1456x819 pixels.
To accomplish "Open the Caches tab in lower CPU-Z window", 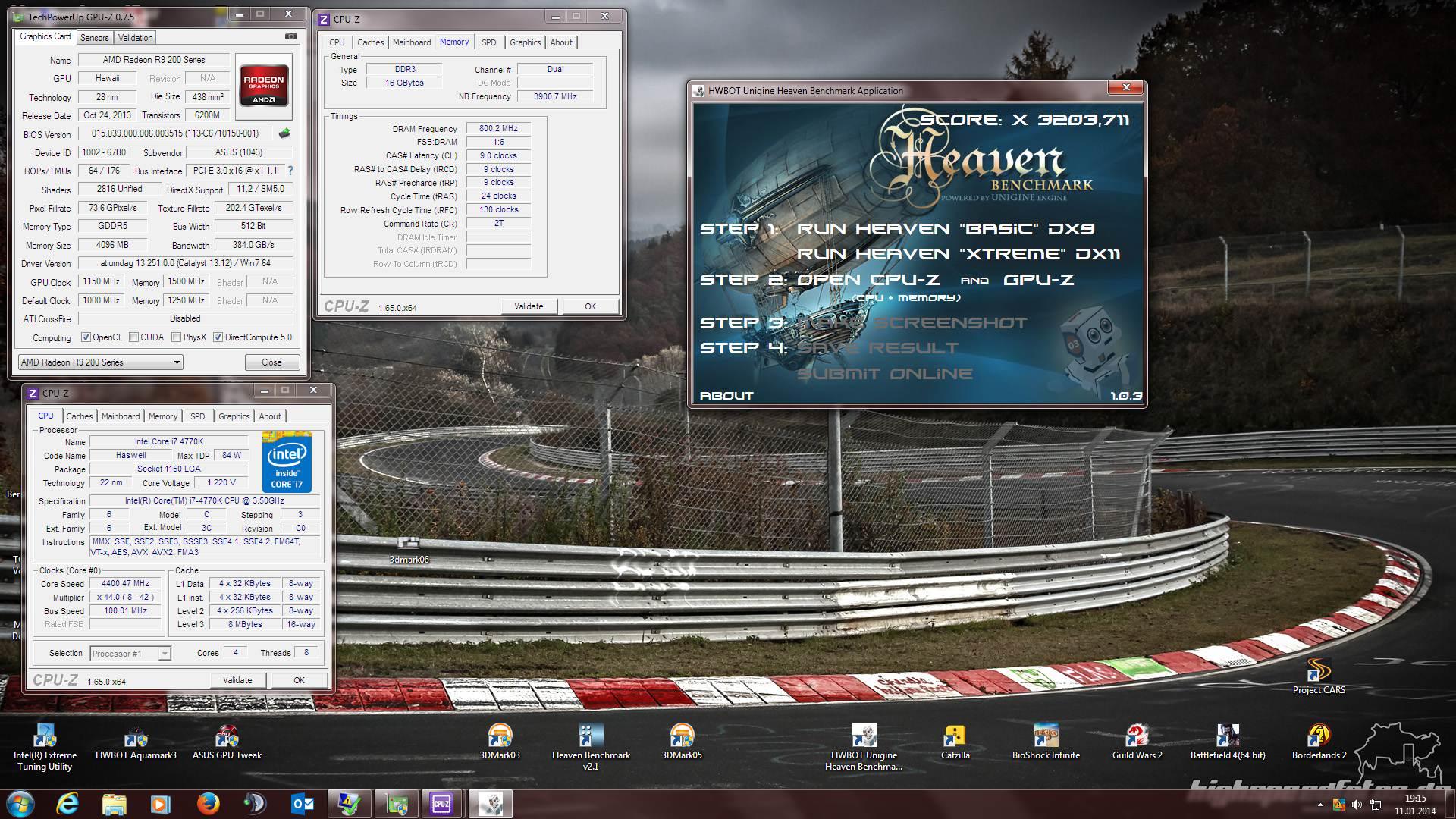I will tap(79, 416).
